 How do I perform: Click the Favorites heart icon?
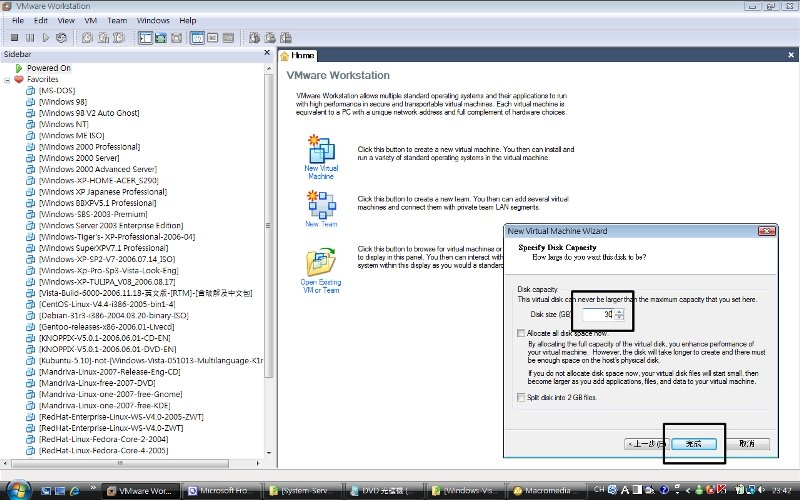coord(19,79)
